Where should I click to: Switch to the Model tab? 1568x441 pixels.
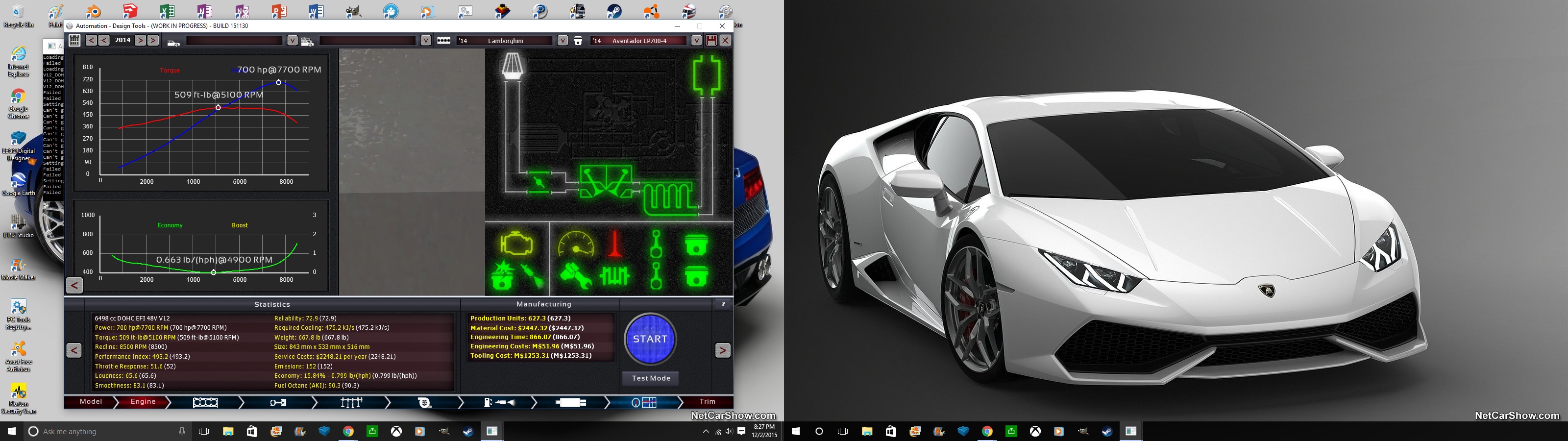(x=91, y=402)
